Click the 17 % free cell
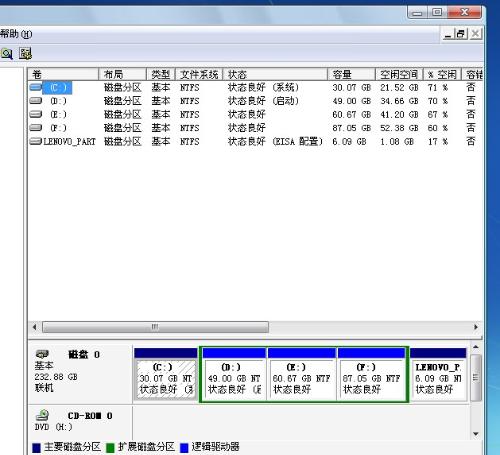The height and width of the screenshot is (455, 500). pos(438,142)
